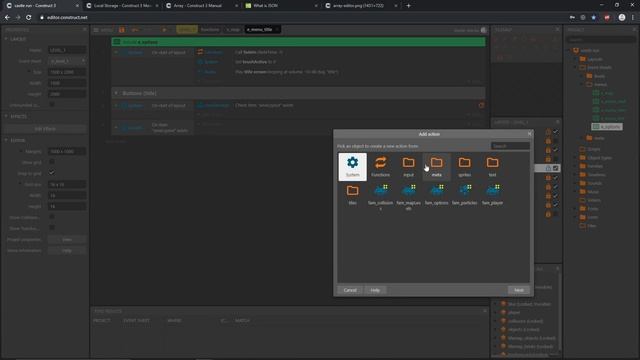Expand the Sounds folder in Project panel
Viewport: 640px width, 360px height.
point(576,183)
